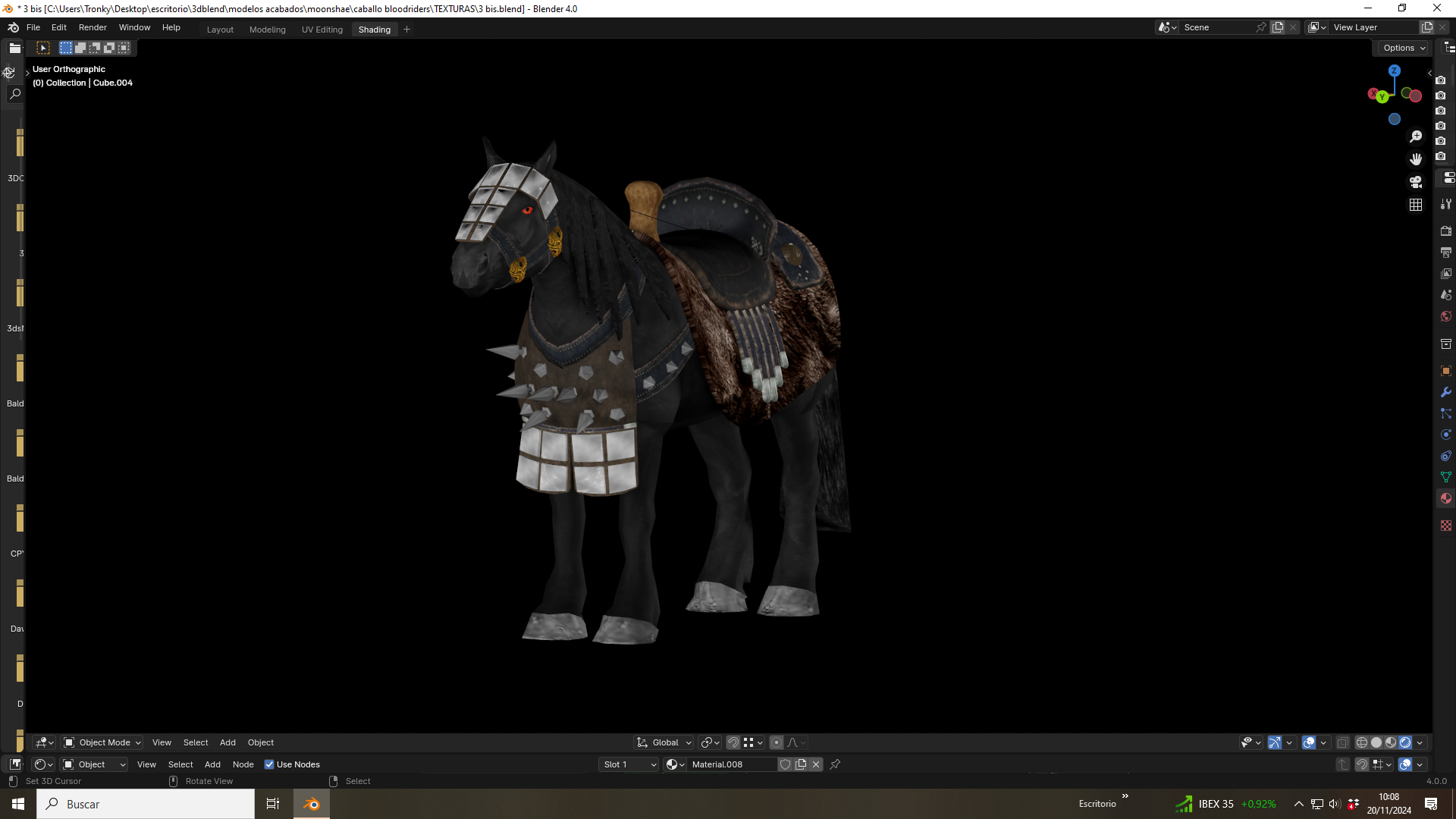Click the pan hand viewport icon

(1416, 159)
